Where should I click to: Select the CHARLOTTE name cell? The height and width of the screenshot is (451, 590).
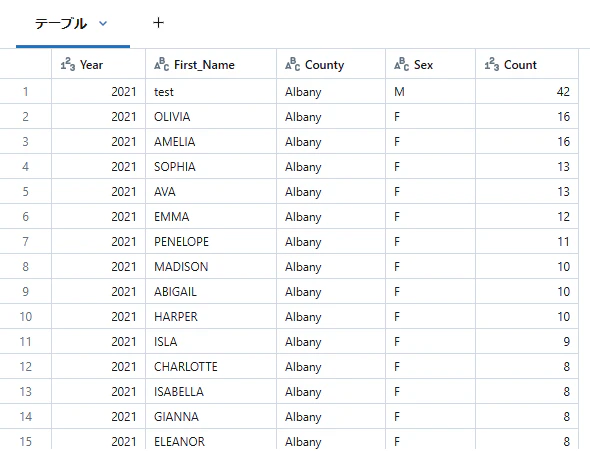pyautogui.click(x=211, y=367)
